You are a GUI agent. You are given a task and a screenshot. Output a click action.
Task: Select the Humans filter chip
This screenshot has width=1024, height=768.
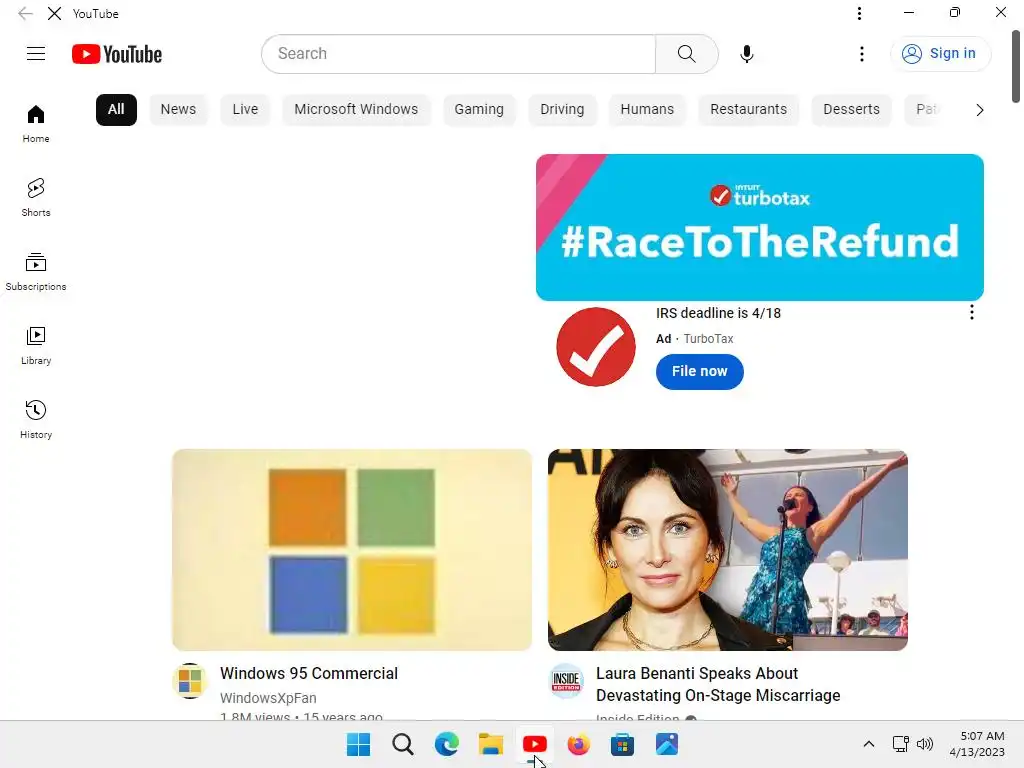(x=647, y=110)
